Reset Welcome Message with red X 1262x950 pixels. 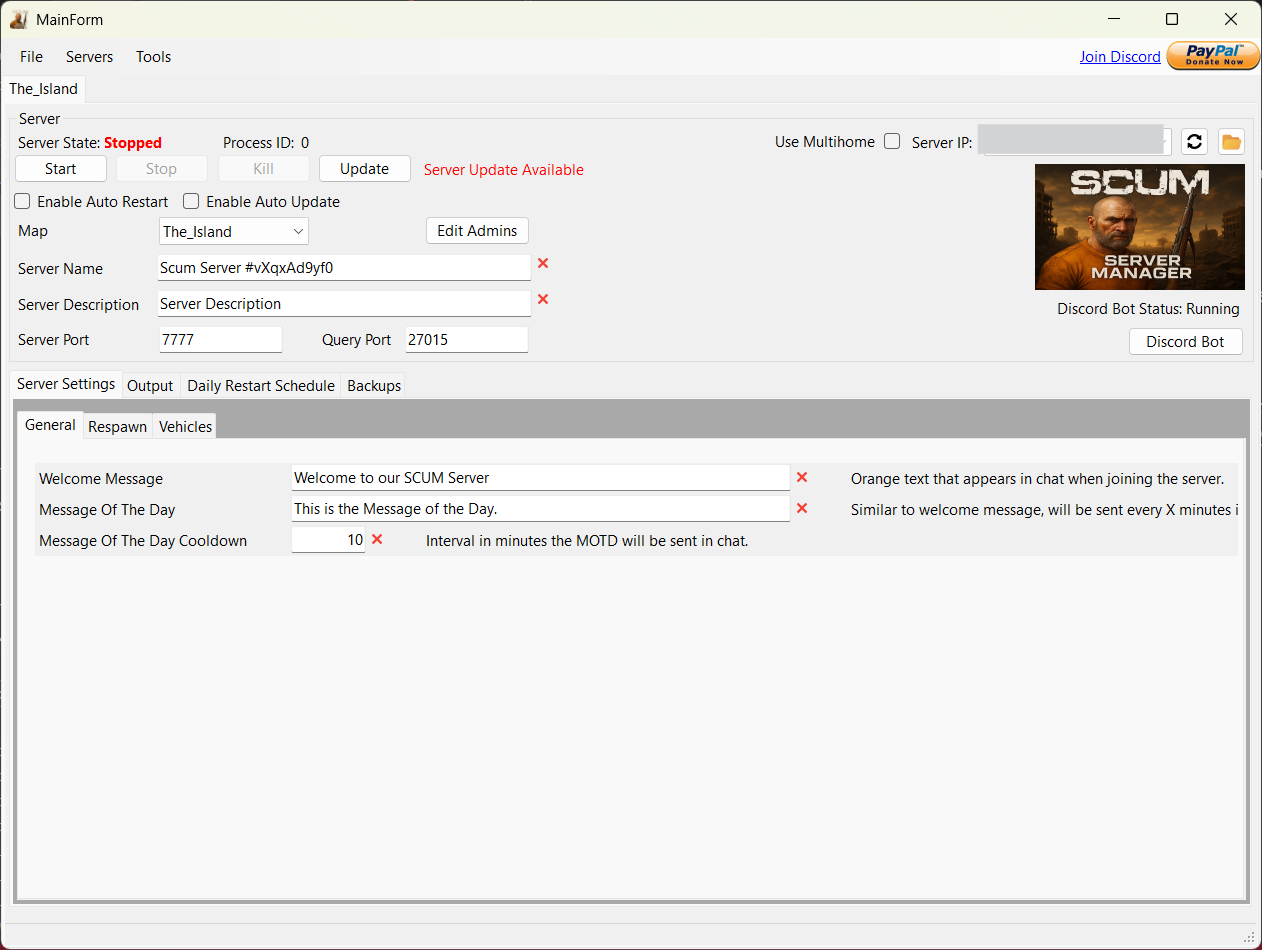[802, 478]
